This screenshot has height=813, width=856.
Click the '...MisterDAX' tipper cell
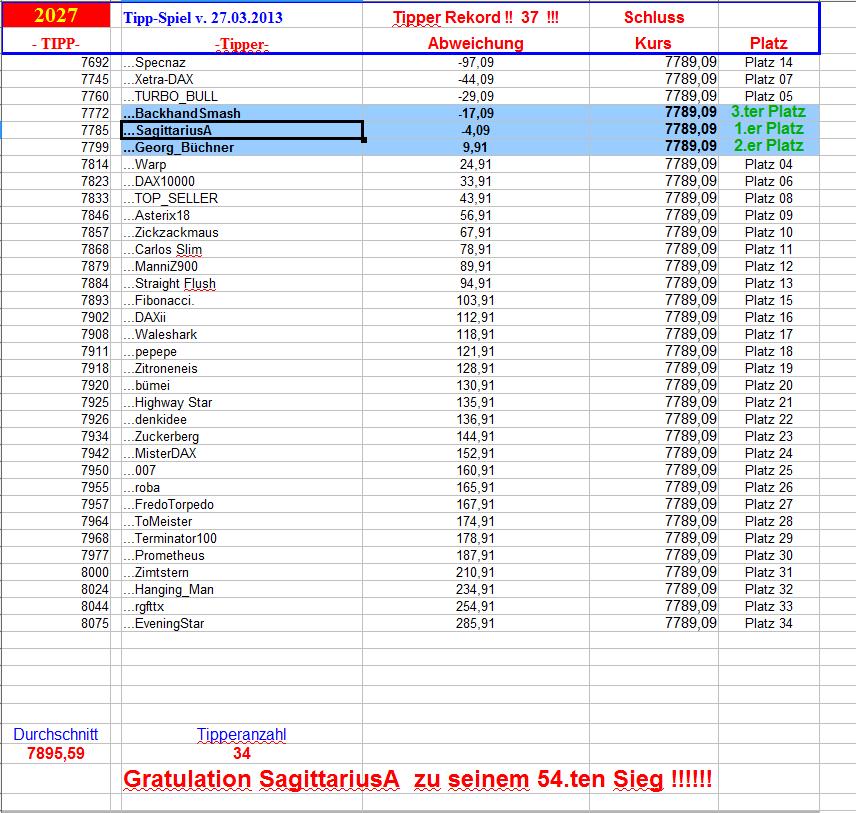click(241, 453)
